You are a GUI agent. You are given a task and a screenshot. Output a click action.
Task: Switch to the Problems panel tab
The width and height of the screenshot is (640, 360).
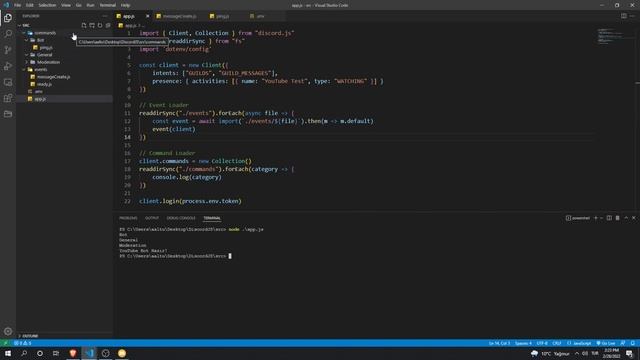[x=128, y=218]
